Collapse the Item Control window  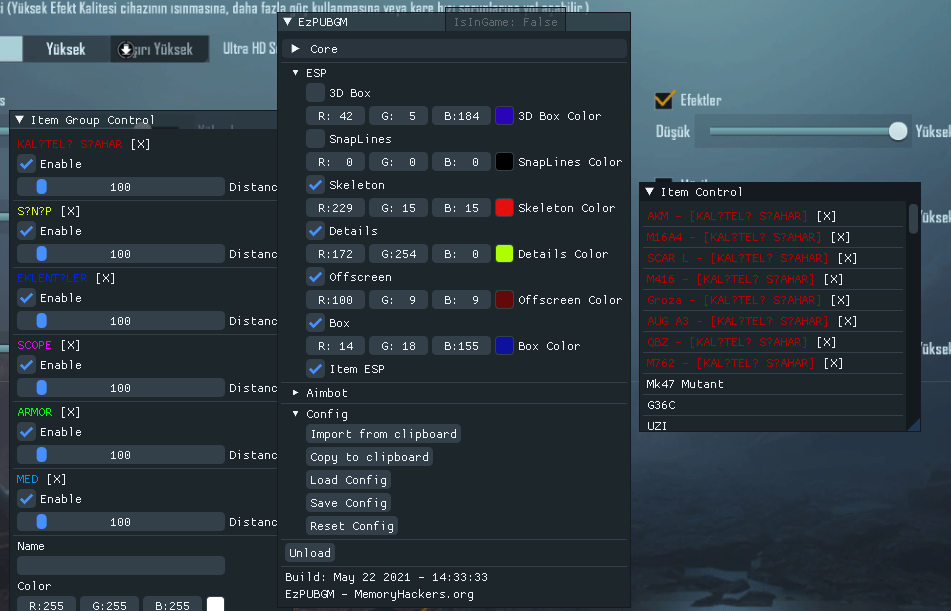[x=650, y=192]
